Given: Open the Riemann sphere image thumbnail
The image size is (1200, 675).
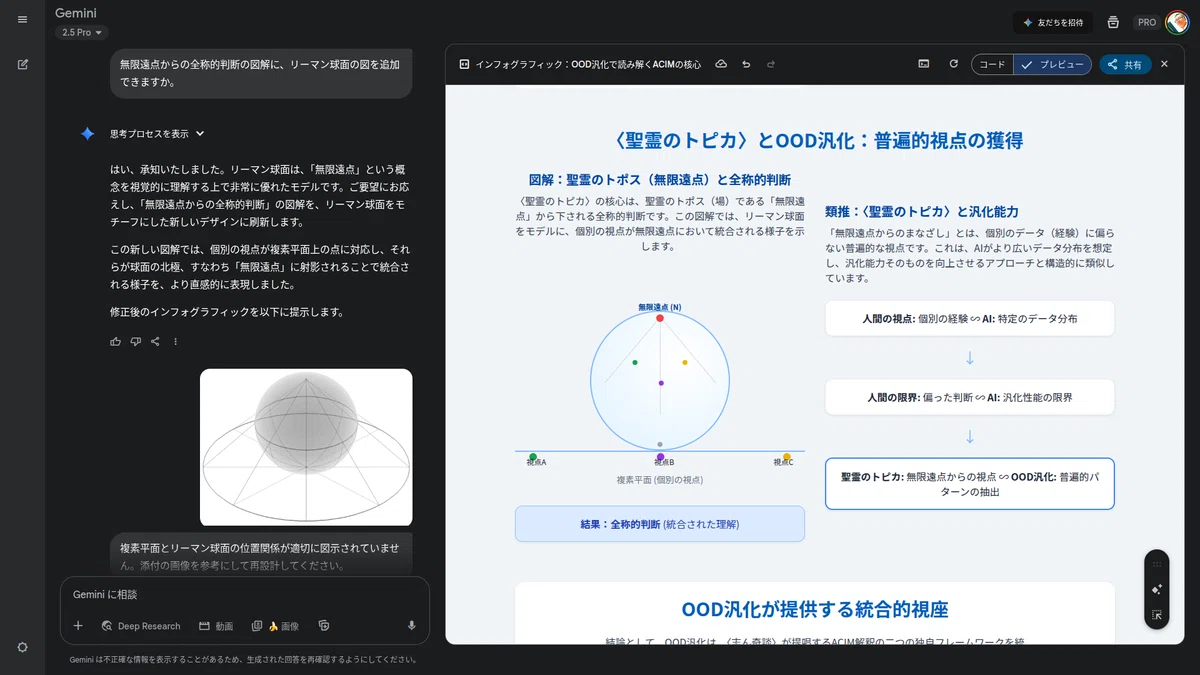Looking at the screenshot, I should (306, 447).
